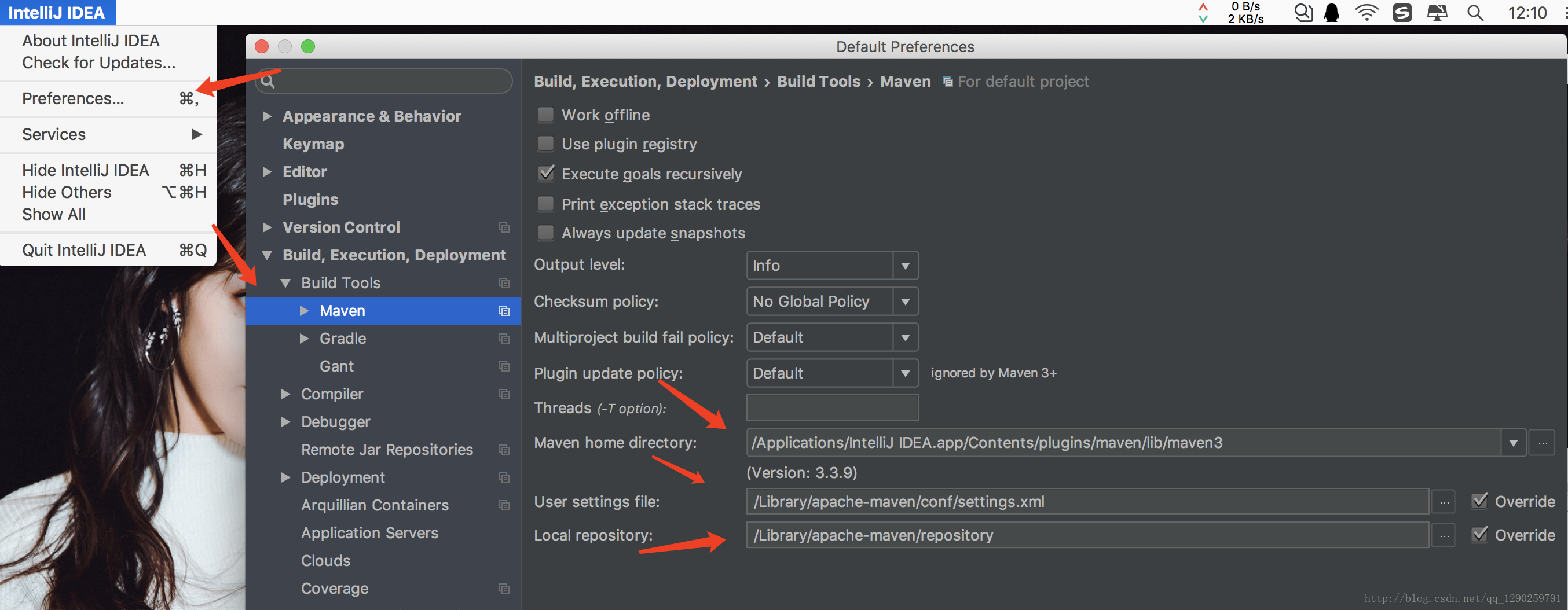Viewport: 1568px width, 610px height.
Task: Click project-level icon next to Deployment
Action: click(504, 477)
